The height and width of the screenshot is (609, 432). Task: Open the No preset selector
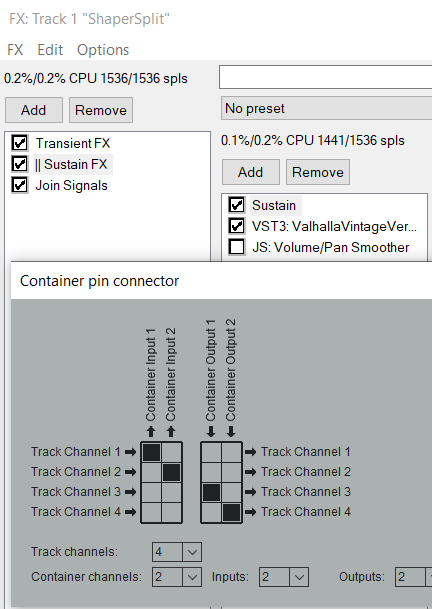tap(326, 108)
